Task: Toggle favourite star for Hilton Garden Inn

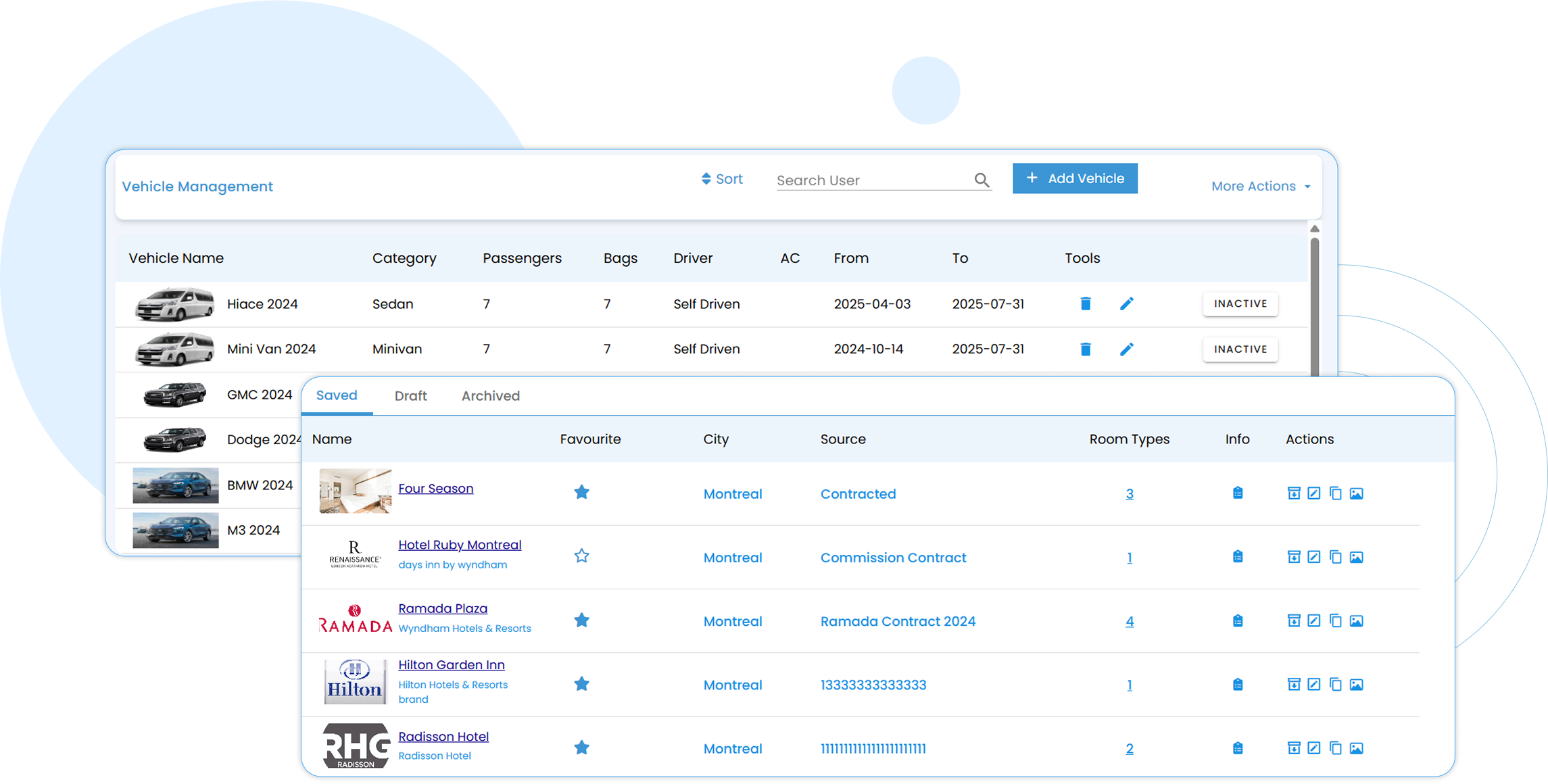Action: [x=581, y=683]
